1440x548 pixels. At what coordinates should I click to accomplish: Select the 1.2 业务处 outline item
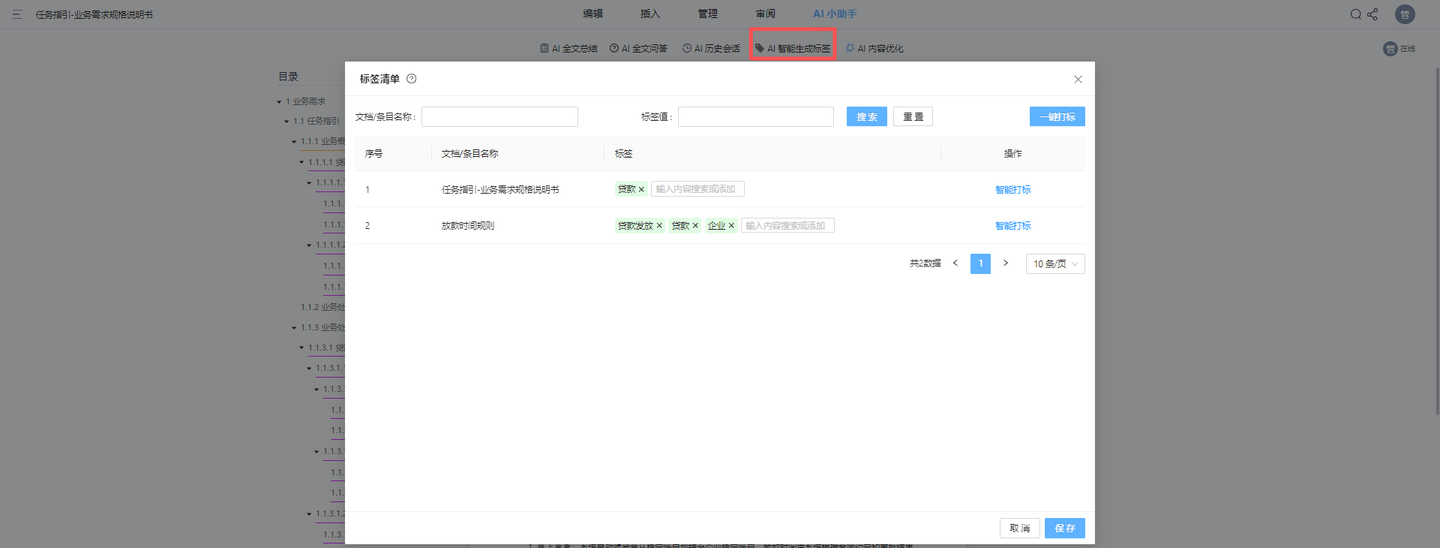pos(322,307)
